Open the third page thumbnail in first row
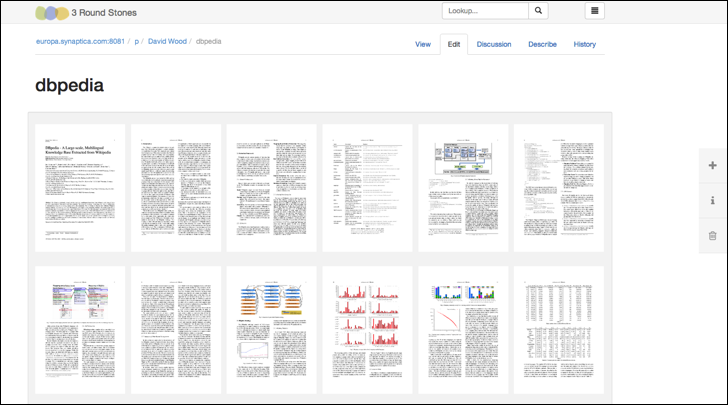Viewport: 728px width, 405px height. tap(272, 188)
